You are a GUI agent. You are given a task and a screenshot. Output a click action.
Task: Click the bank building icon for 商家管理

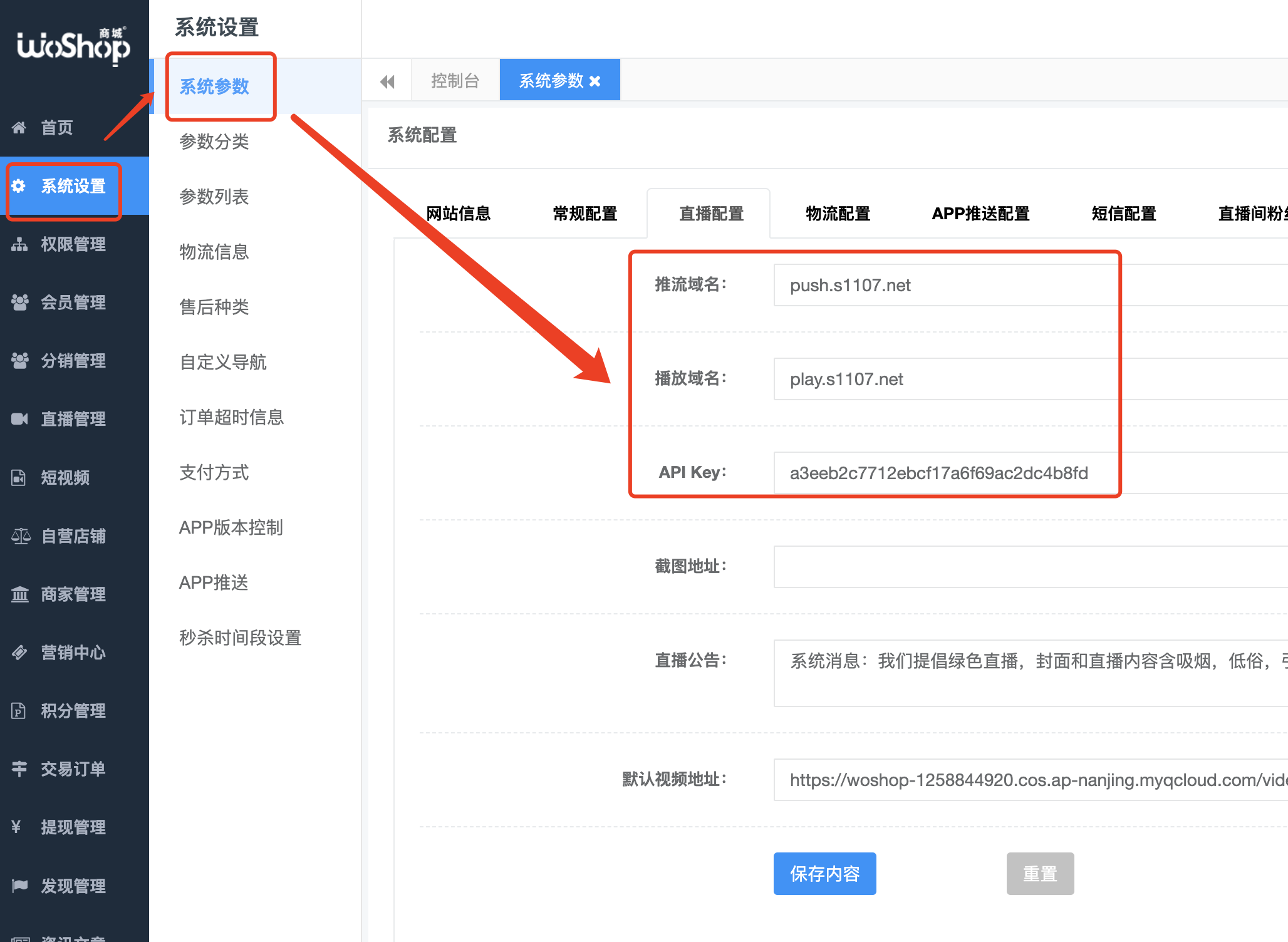(x=20, y=594)
